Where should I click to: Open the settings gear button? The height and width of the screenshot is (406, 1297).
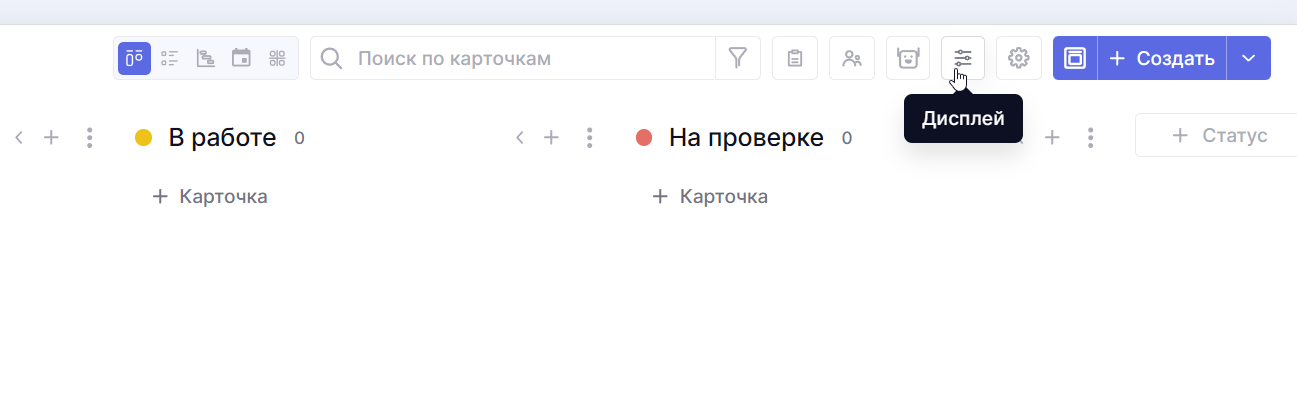(1019, 58)
